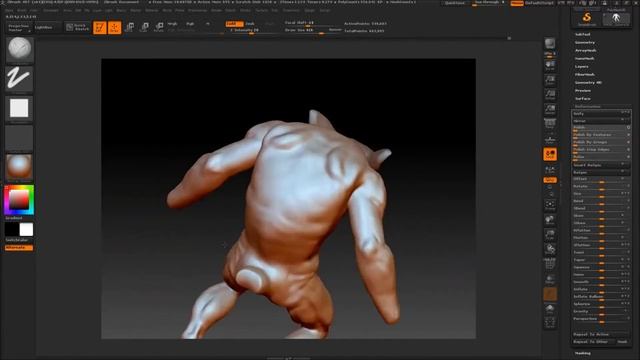640x360 pixels.
Task: Click the QuickSave button
Action: [455, 3]
